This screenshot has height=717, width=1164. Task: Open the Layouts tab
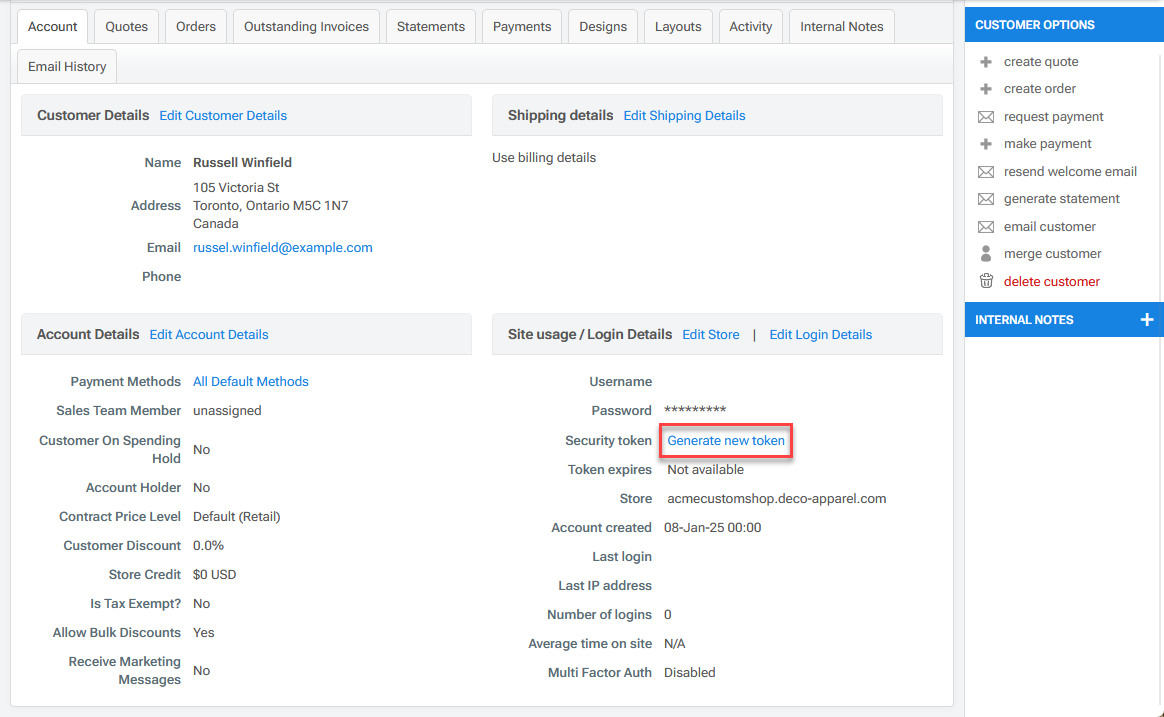pyautogui.click(x=678, y=27)
